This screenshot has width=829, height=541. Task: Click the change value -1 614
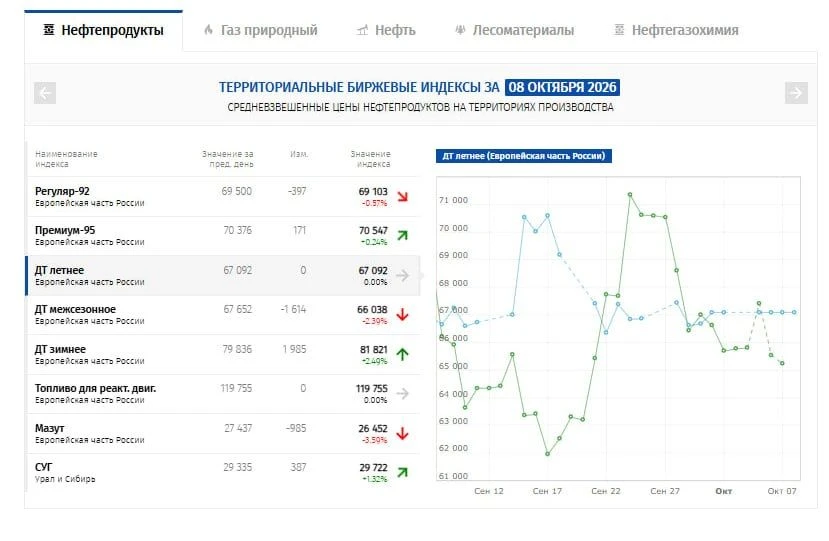pos(293,309)
